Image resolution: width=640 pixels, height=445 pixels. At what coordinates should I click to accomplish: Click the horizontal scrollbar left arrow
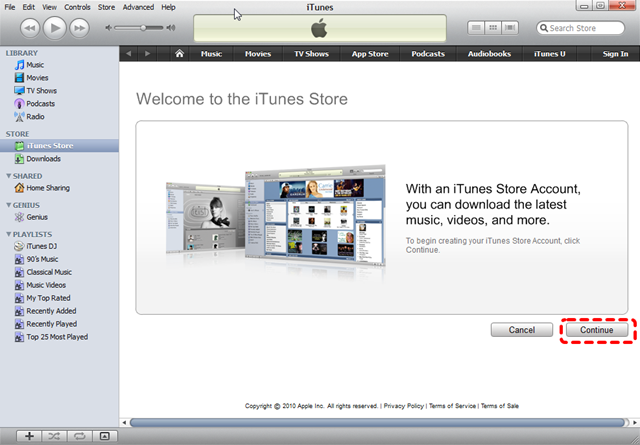[x=124, y=423]
